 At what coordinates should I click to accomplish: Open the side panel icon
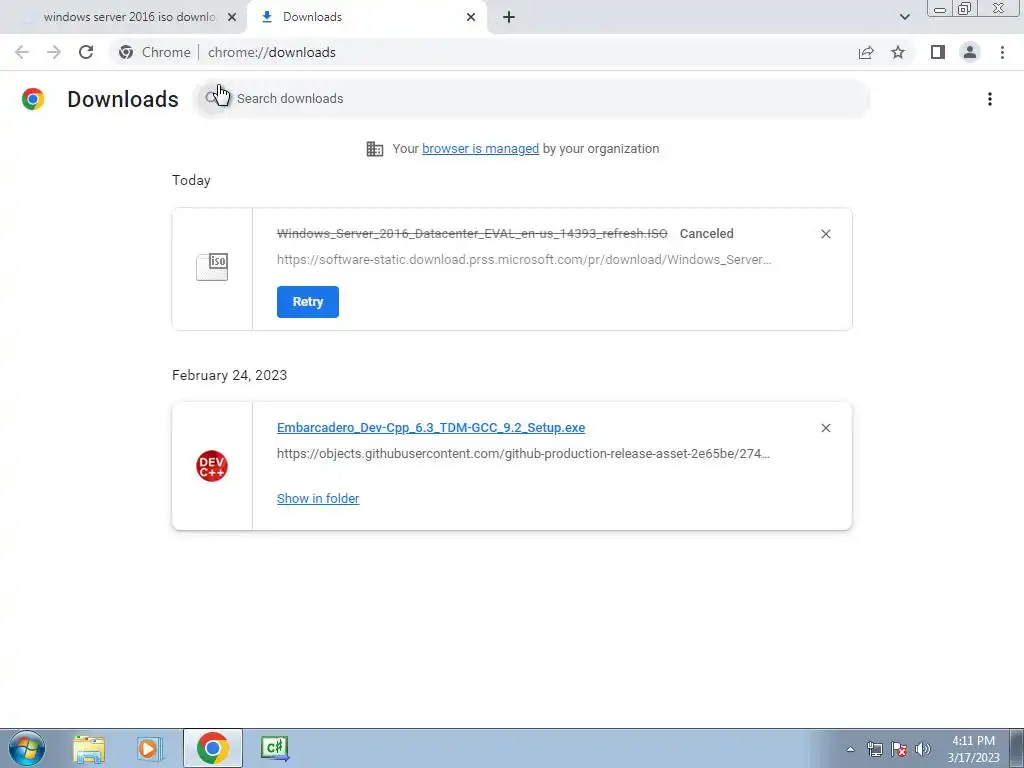[938, 52]
